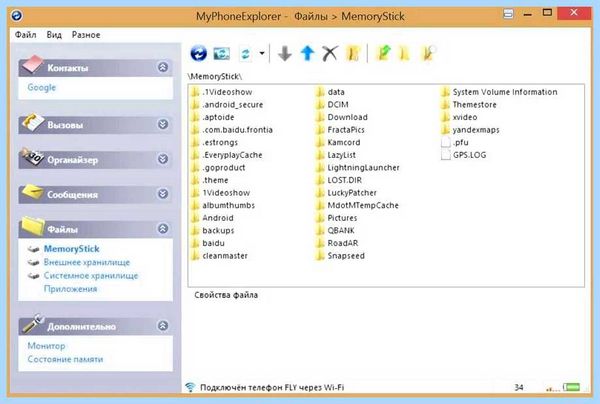Open Системное хранилище storage link
Image resolution: width=600 pixels, height=404 pixels.
[91, 275]
